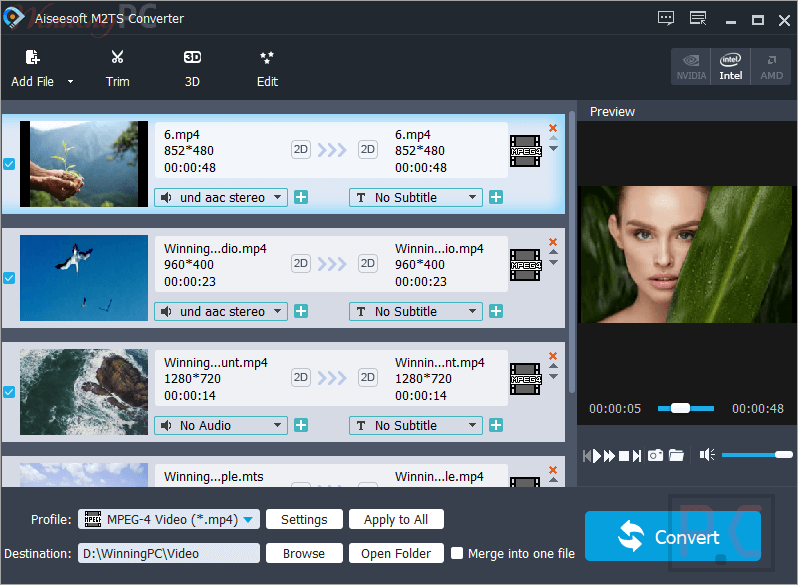The height and width of the screenshot is (585, 798).
Task: Remove Winning...unt.mp4 with its orange X
Action: click(x=553, y=356)
